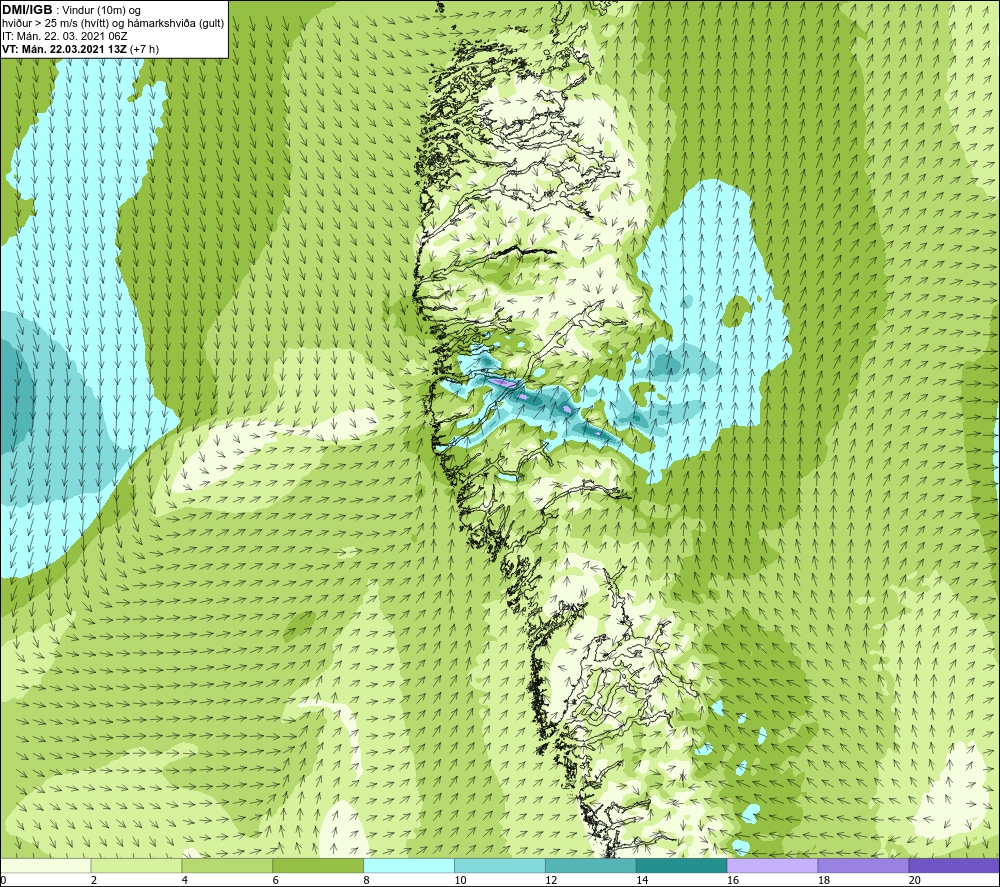This screenshot has height=887, width=1000.
Task: Click the legend tick label "12"
Action: click(x=551, y=880)
